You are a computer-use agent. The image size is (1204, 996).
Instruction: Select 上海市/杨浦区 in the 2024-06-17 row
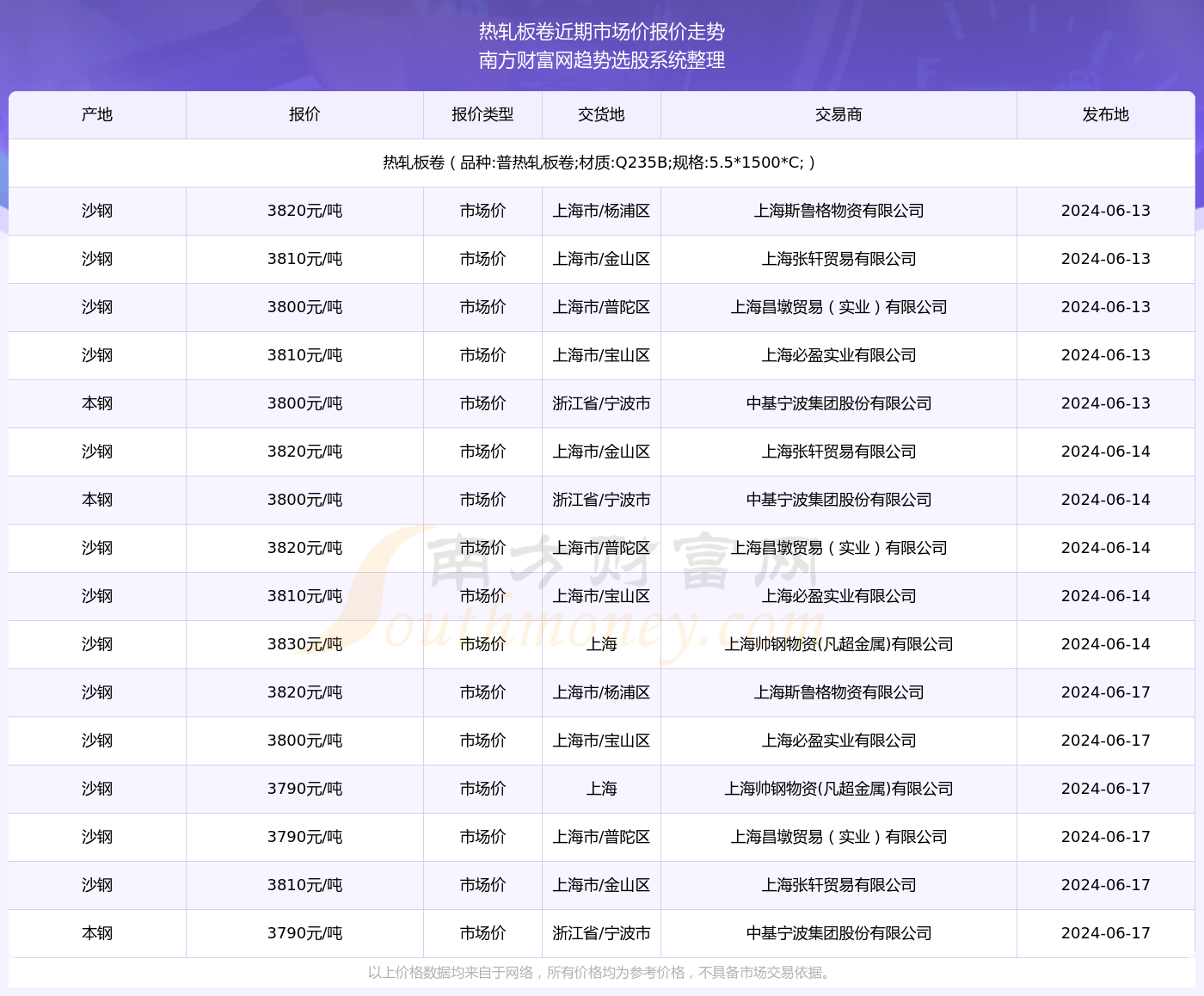[x=601, y=692]
